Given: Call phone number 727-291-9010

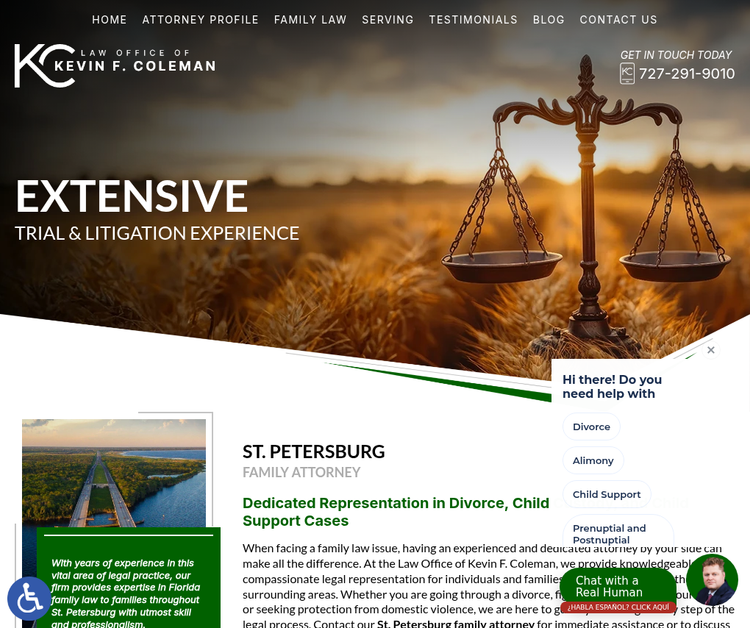Looking at the screenshot, I should pyautogui.click(x=687, y=74).
